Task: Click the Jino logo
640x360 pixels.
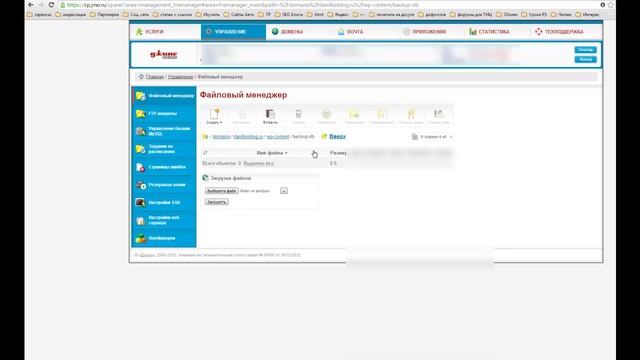Action: click(164, 54)
